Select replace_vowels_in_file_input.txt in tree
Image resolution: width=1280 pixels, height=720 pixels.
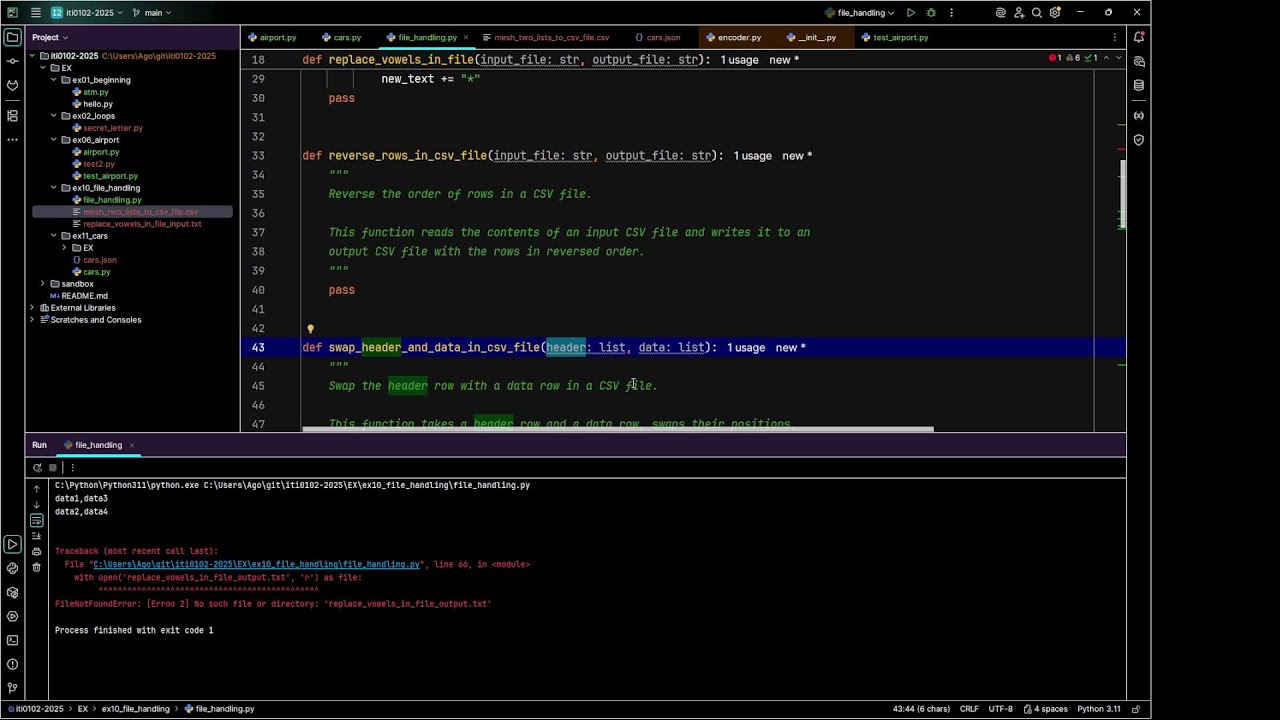click(x=142, y=224)
